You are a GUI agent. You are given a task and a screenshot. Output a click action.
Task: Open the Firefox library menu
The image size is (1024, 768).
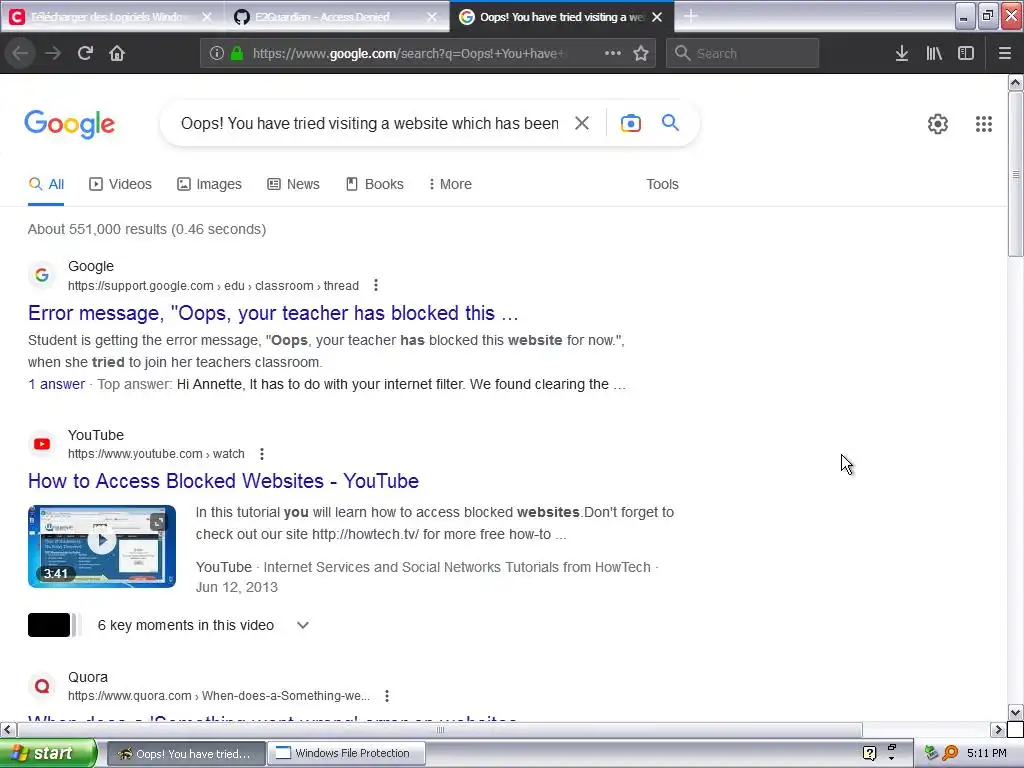coord(934,53)
